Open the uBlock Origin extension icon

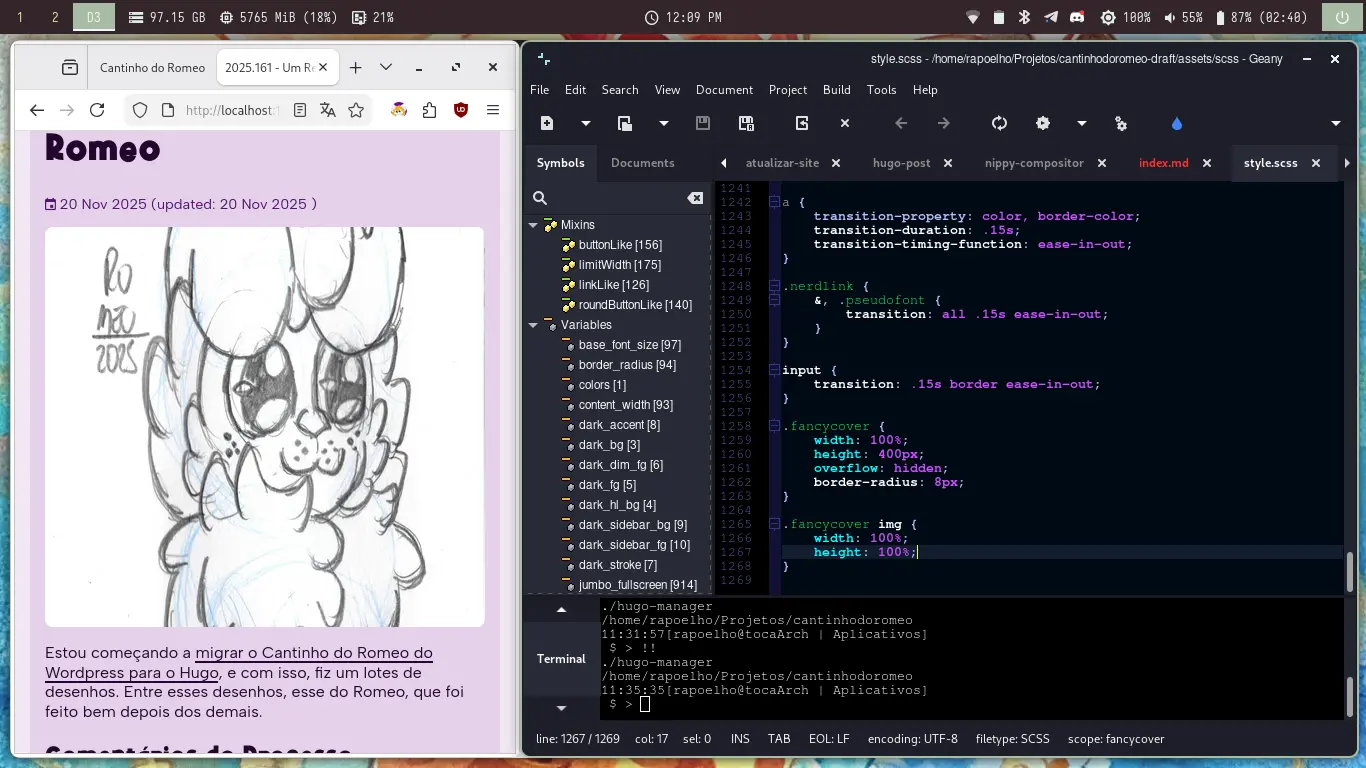(461, 110)
